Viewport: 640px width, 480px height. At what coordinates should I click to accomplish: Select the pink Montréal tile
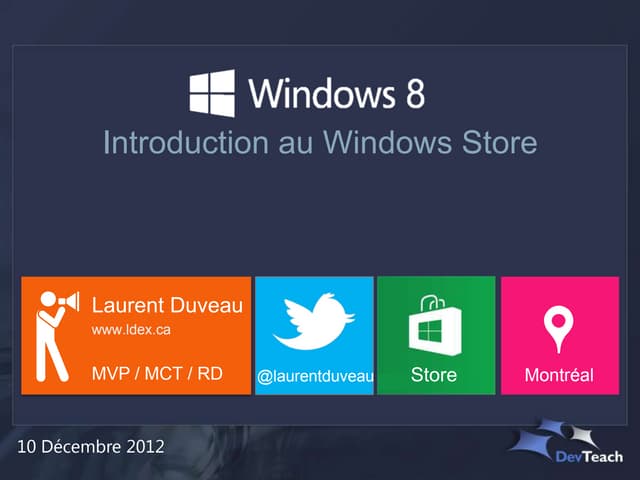(560, 336)
